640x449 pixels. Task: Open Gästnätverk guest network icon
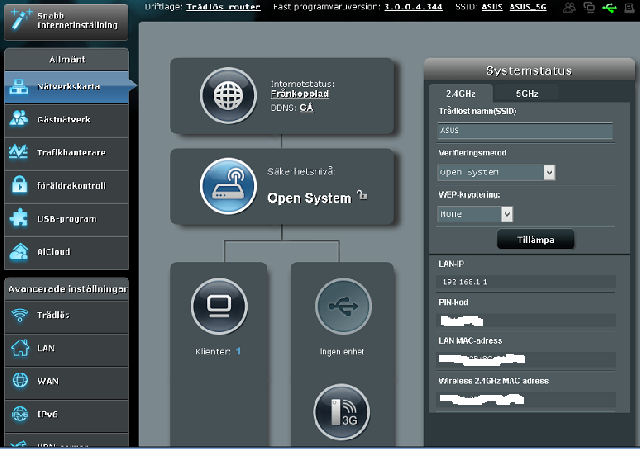pos(19,119)
